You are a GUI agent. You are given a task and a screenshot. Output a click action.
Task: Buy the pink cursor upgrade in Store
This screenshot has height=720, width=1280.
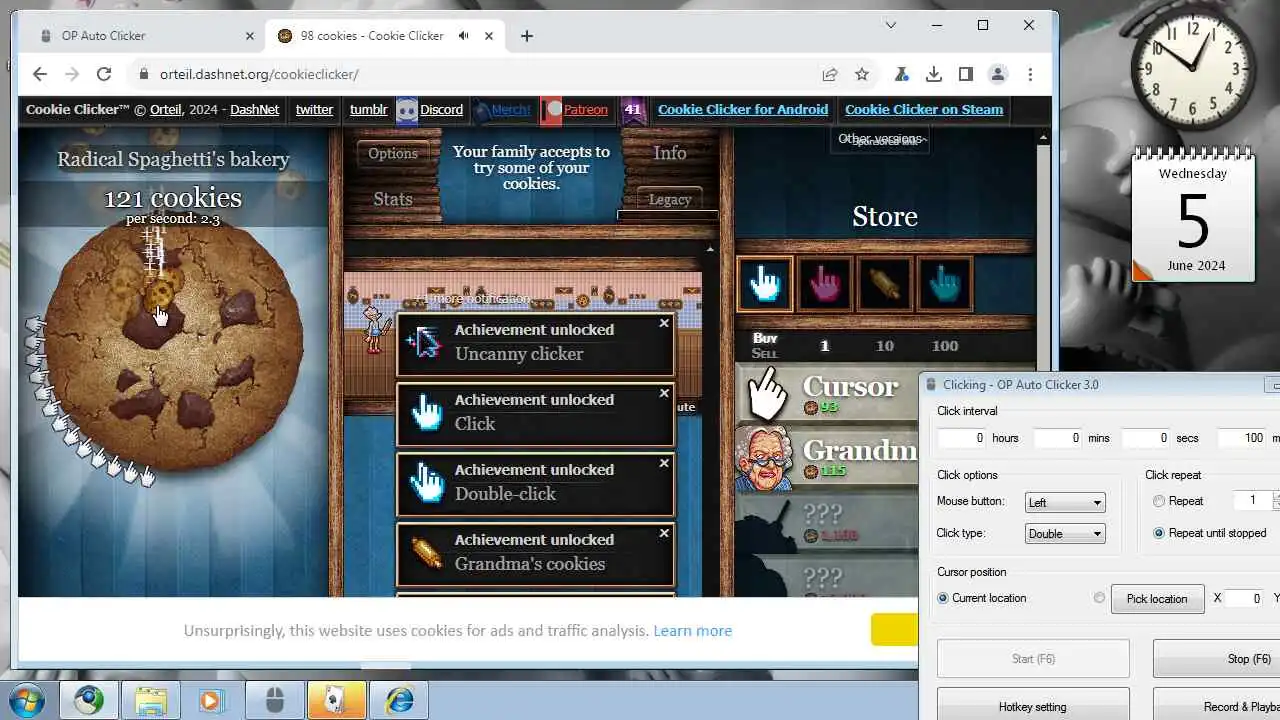coord(825,285)
